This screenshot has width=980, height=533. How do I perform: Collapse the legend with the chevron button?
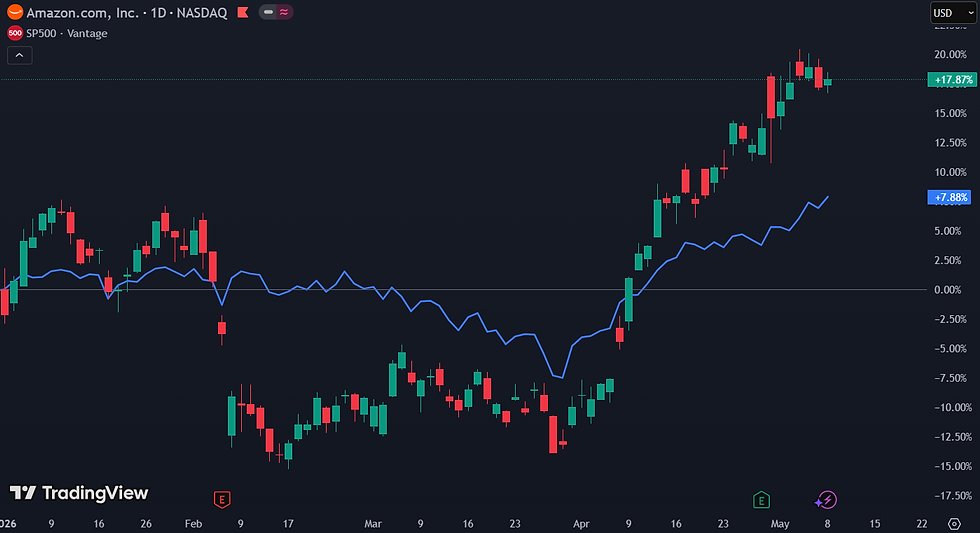click(x=19, y=56)
